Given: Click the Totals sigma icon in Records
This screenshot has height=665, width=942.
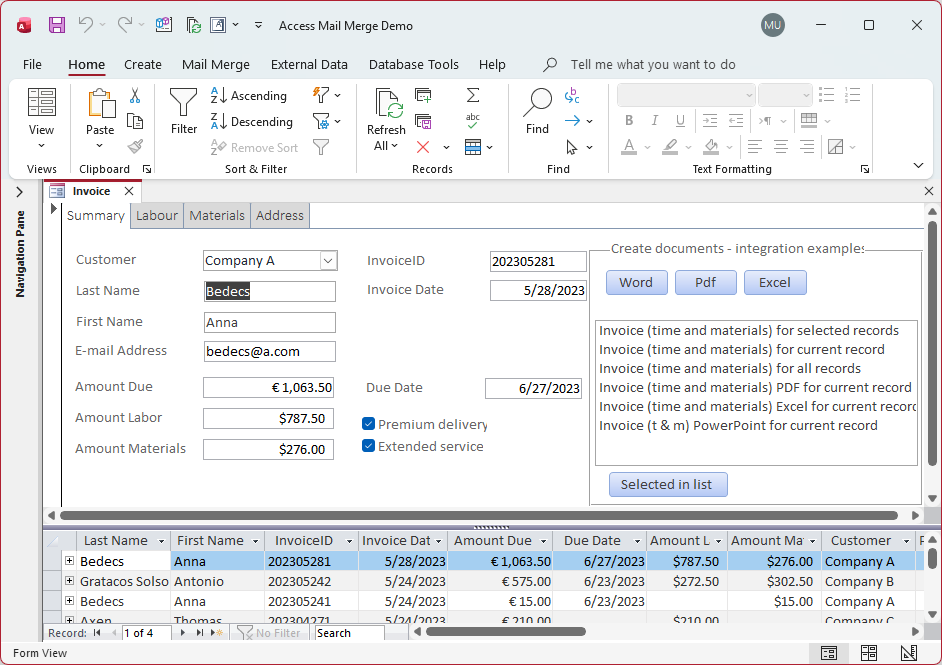Looking at the screenshot, I should [x=473, y=95].
